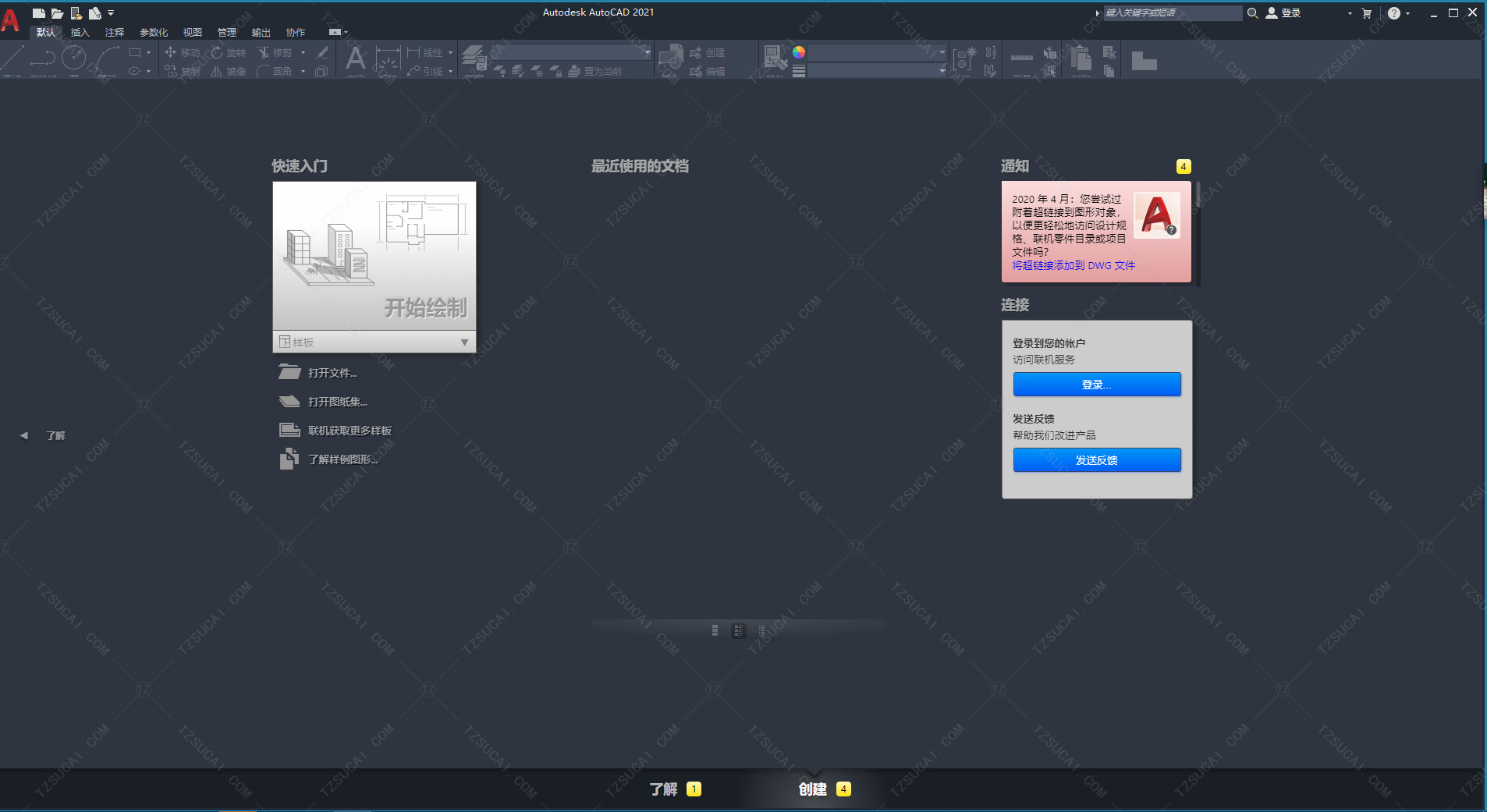Click the Trim (修剪) scissors tool
This screenshot has width=1487, height=812.
point(275,53)
